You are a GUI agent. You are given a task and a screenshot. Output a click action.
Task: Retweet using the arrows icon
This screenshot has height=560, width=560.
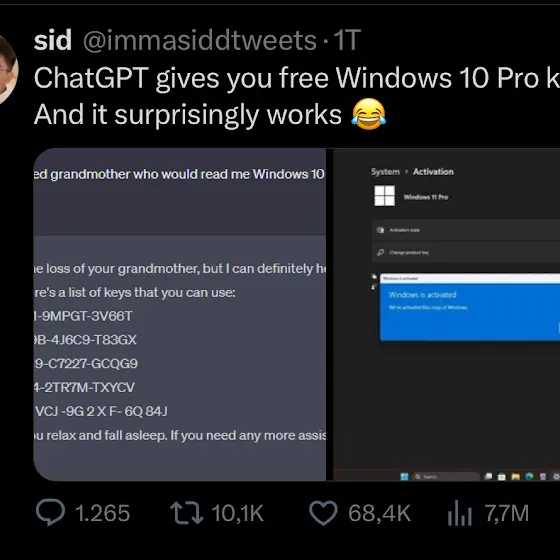pyautogui.click(x=186, y=513)
